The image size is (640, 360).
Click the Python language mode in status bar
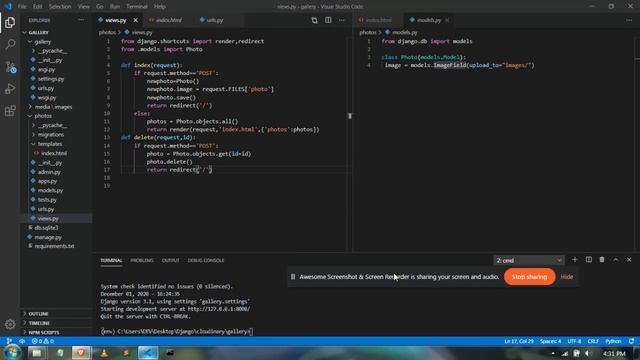pos(613,341)
